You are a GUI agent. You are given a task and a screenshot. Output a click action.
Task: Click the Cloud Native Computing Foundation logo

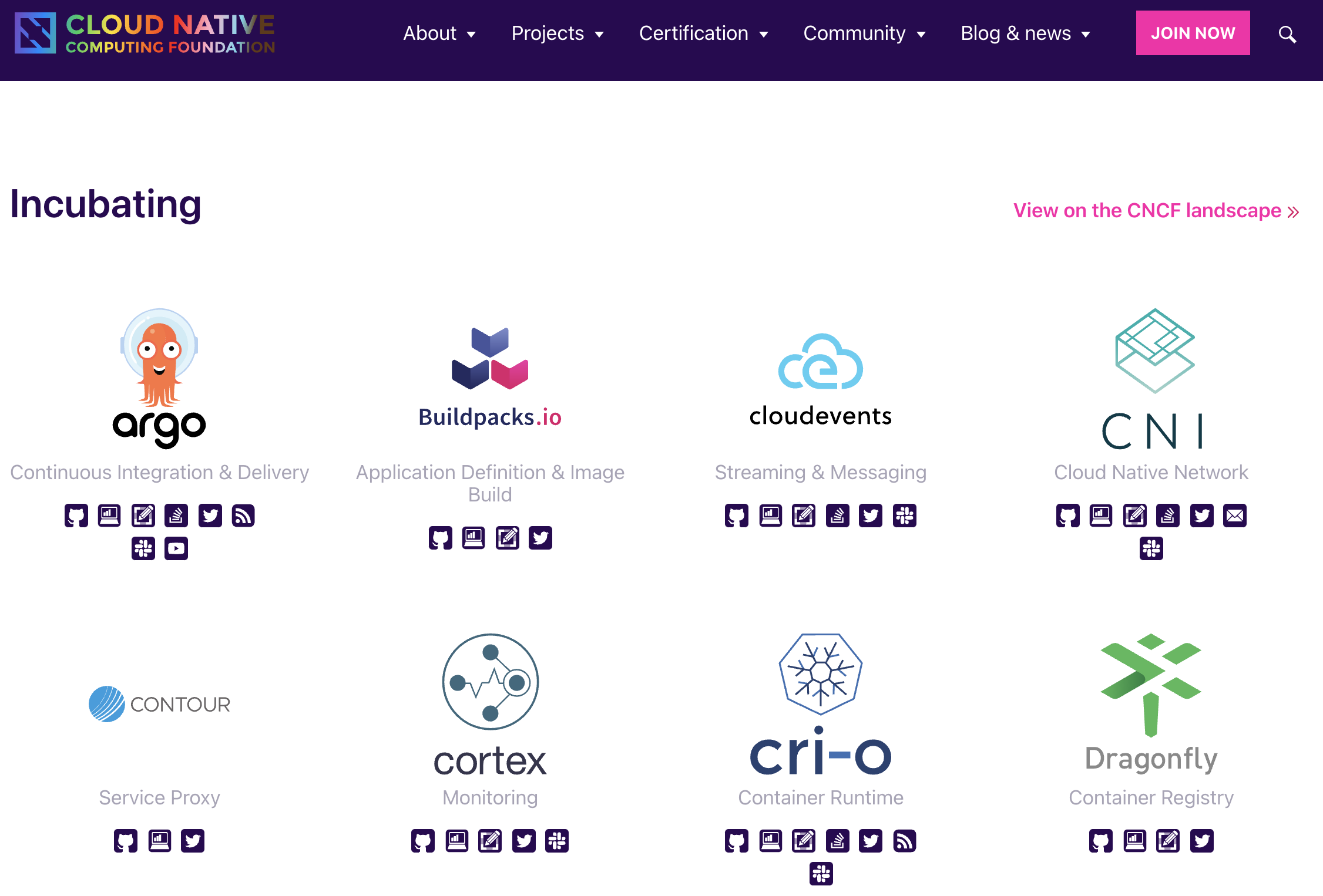pos(145,33)
